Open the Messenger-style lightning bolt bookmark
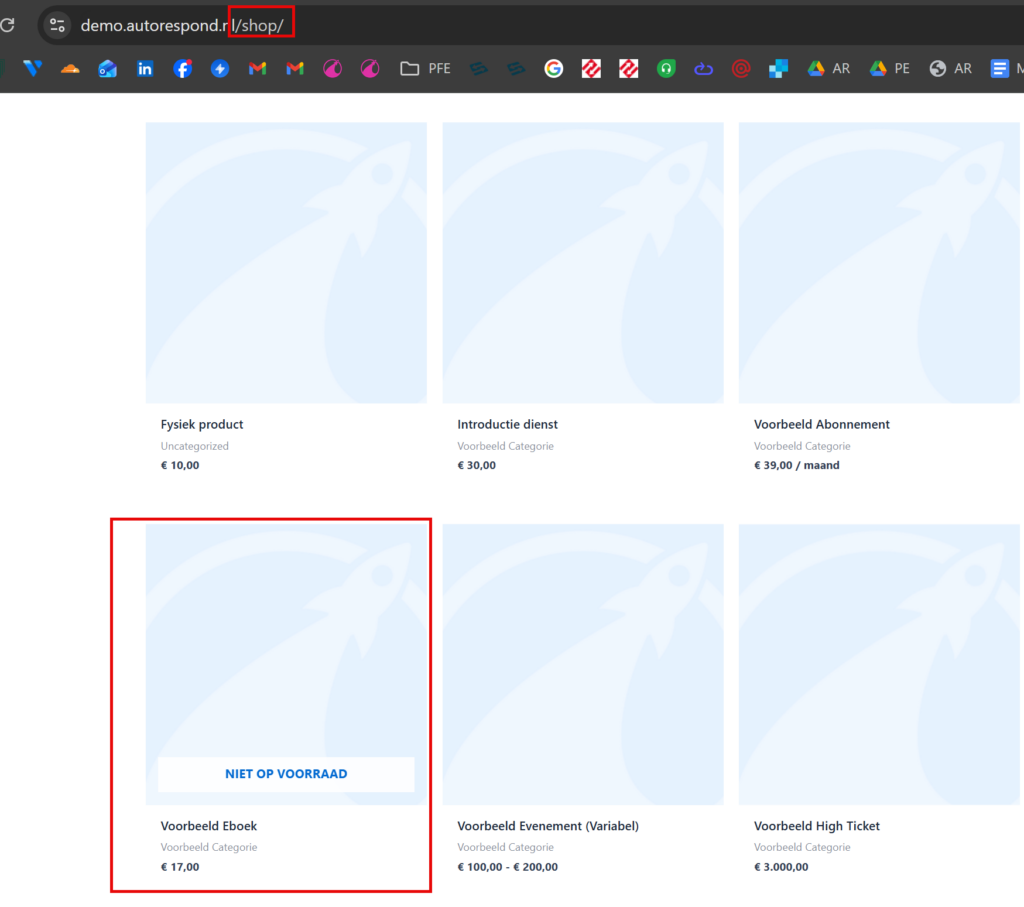 (220, 68)
